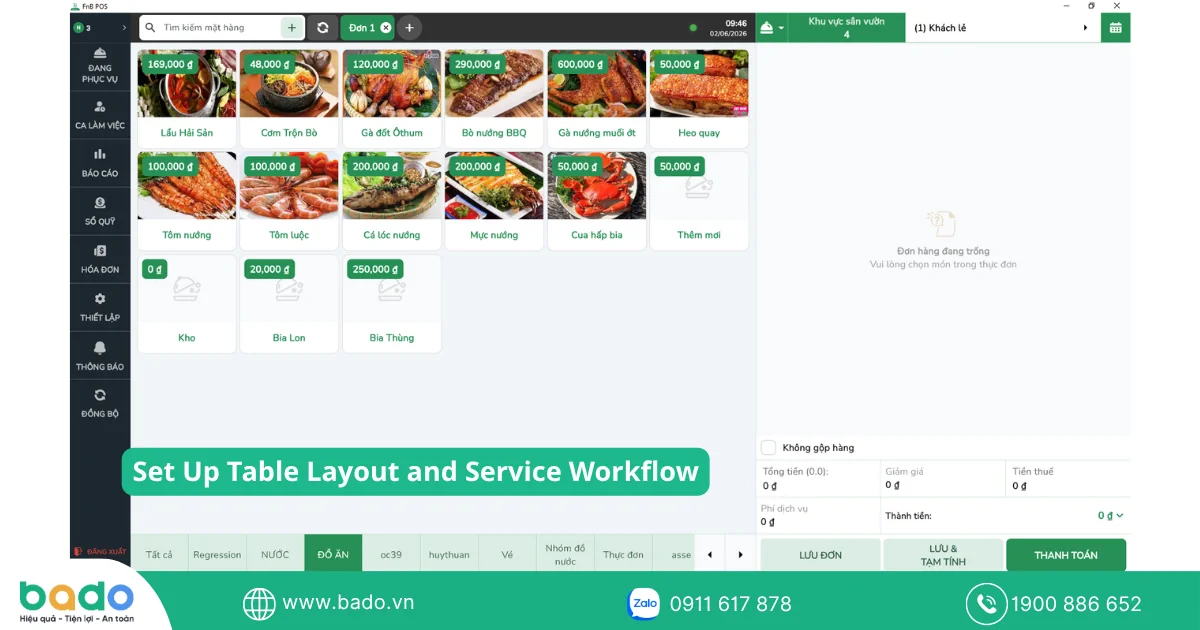Click the Phí dịch vụ service fee field
Image resolution: width=1200 pixels, height=630 pixels.
818,515
